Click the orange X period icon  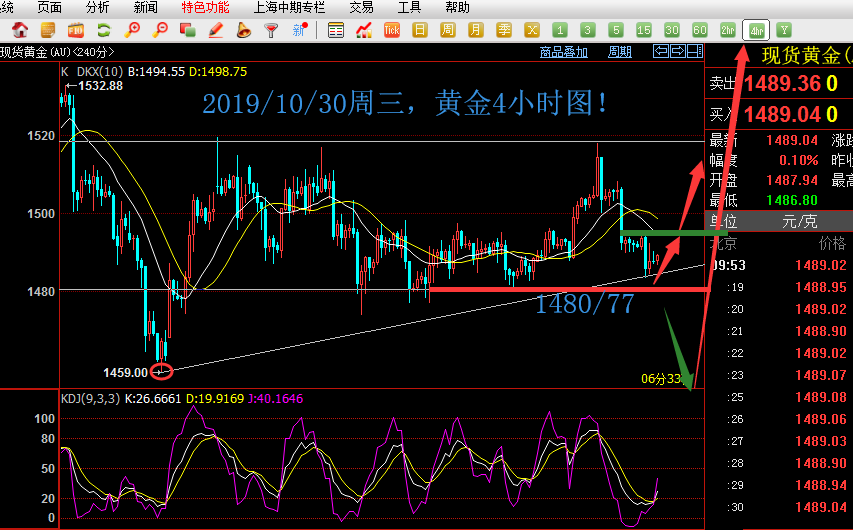tap(532, 30)
